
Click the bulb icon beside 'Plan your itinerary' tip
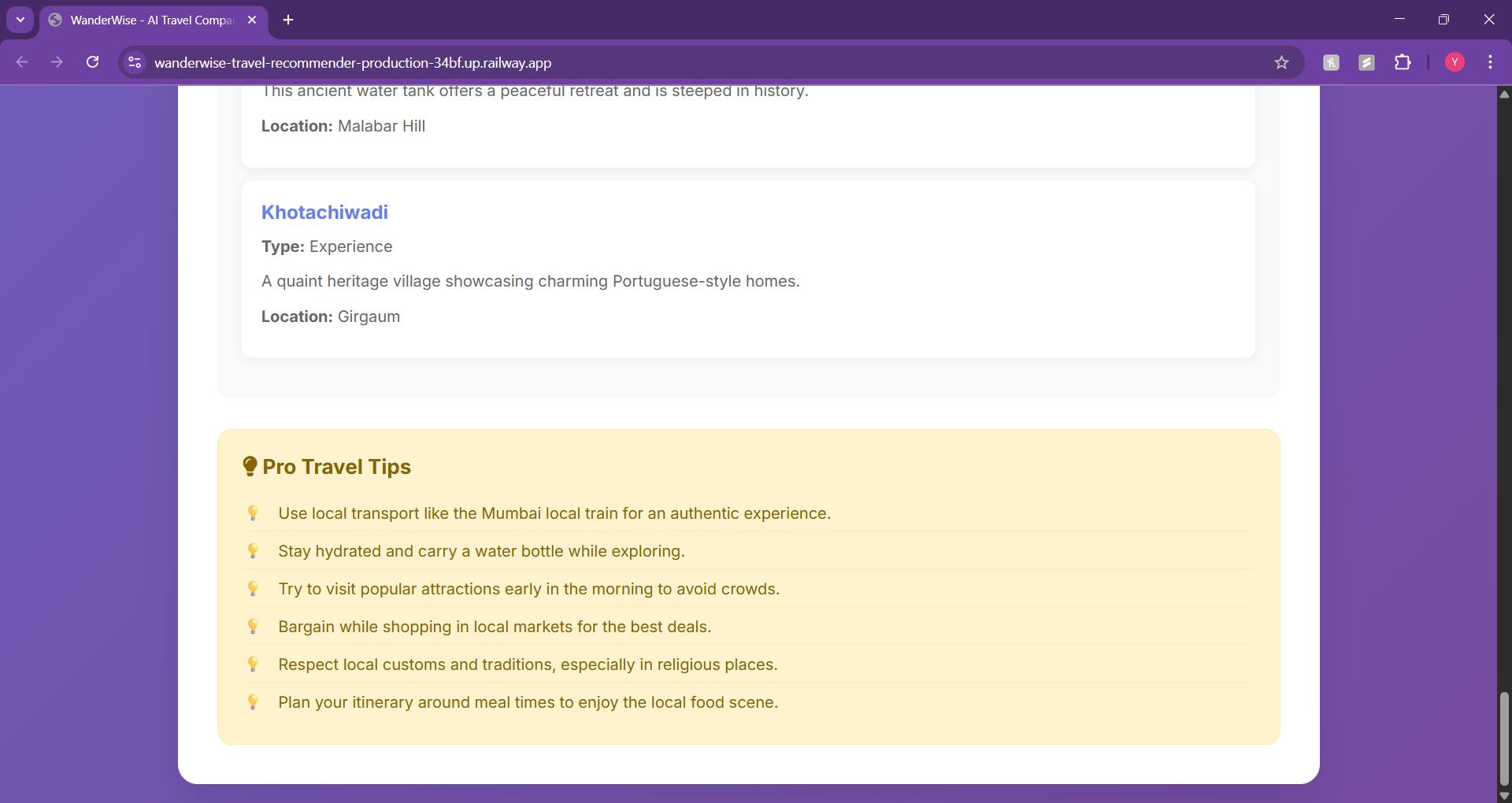point(253,702)
